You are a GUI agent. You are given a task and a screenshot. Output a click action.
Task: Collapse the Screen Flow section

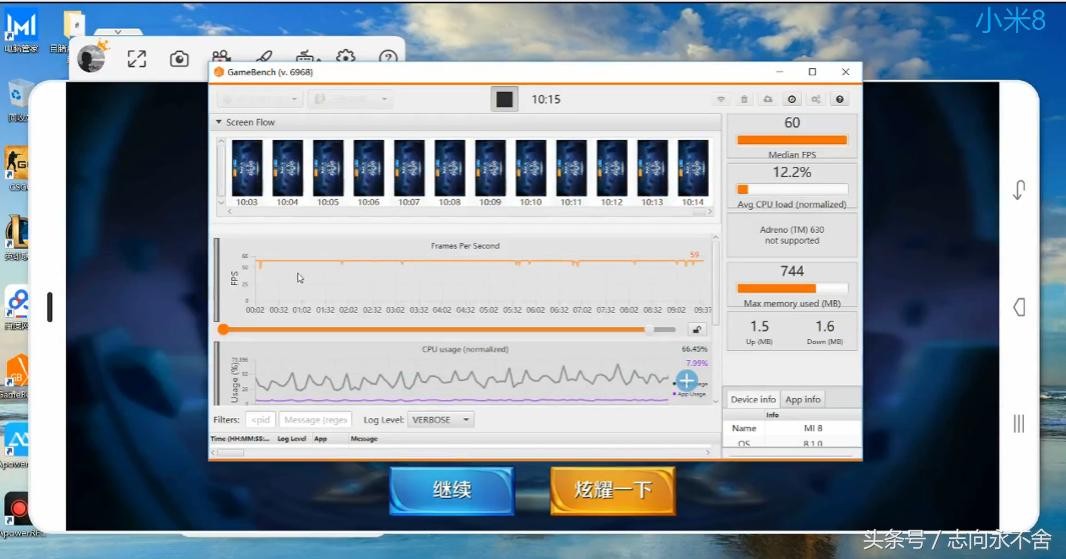tap(219, 123)
